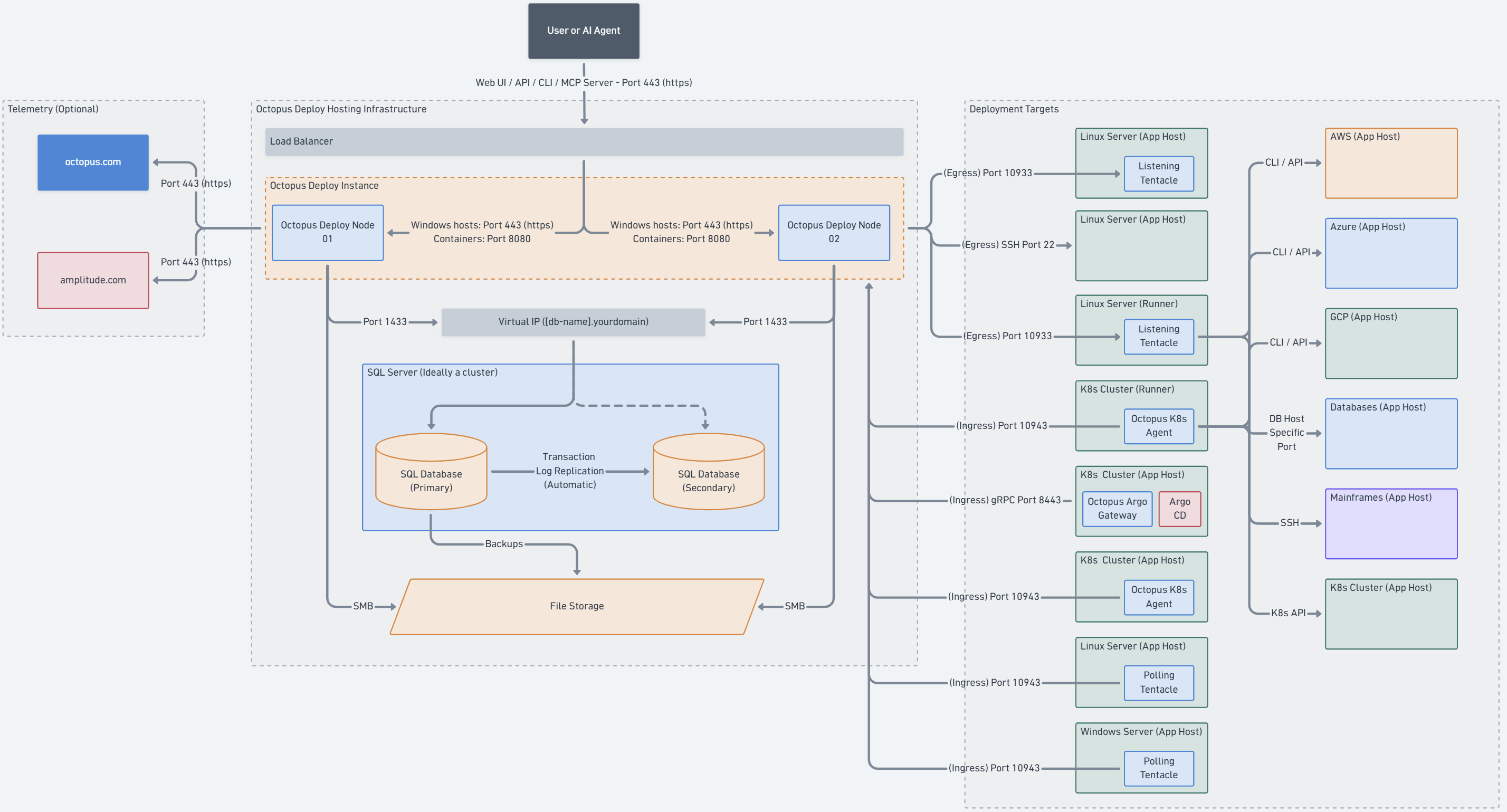Click '(Ingress) Port 10943' label leading to Windows Server
Screen dimensions: 1507x812
coord(994,768)
